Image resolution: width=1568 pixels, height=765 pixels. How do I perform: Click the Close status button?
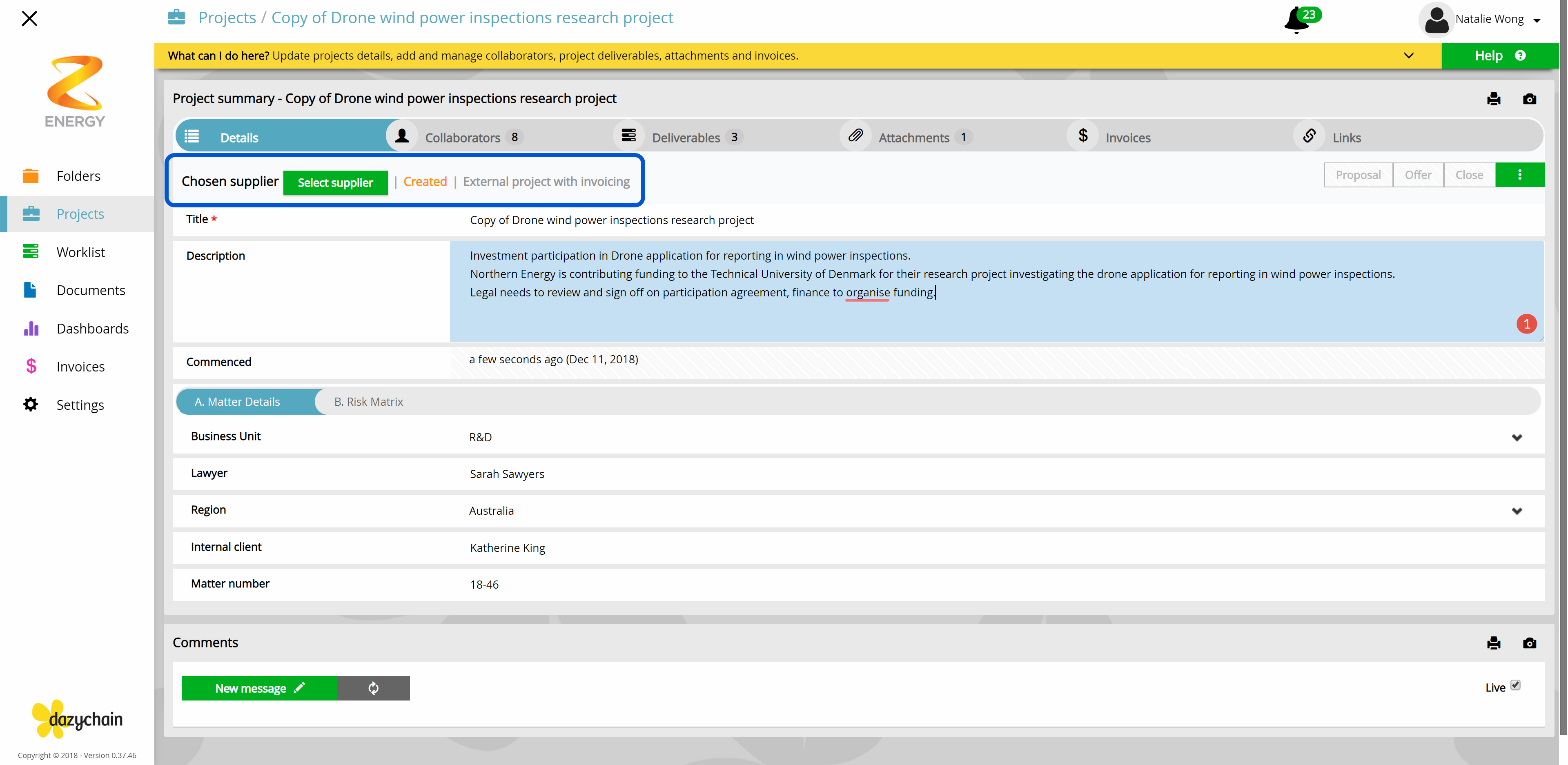point(1469,175)
